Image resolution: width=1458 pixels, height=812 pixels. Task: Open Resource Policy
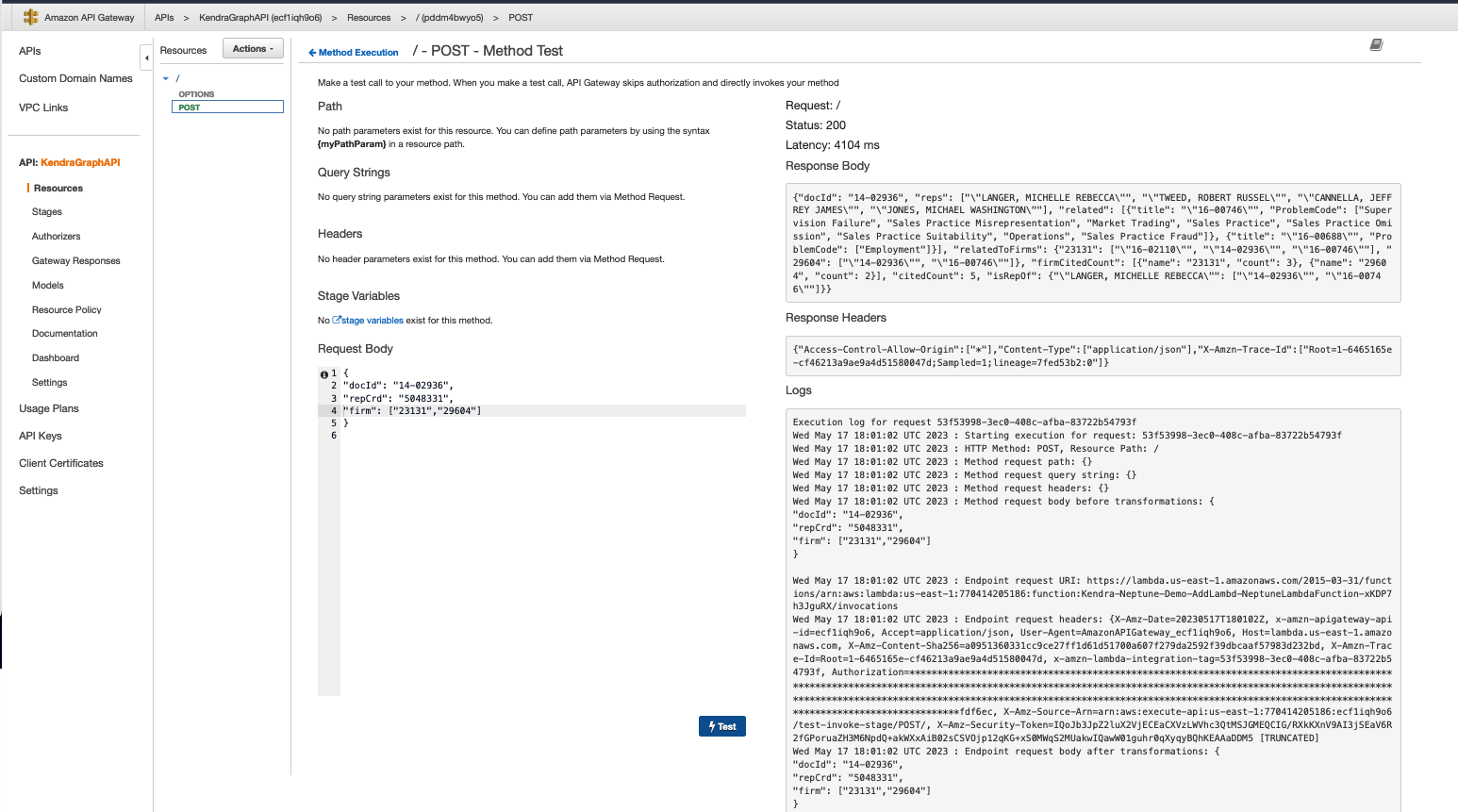point(67,310)
